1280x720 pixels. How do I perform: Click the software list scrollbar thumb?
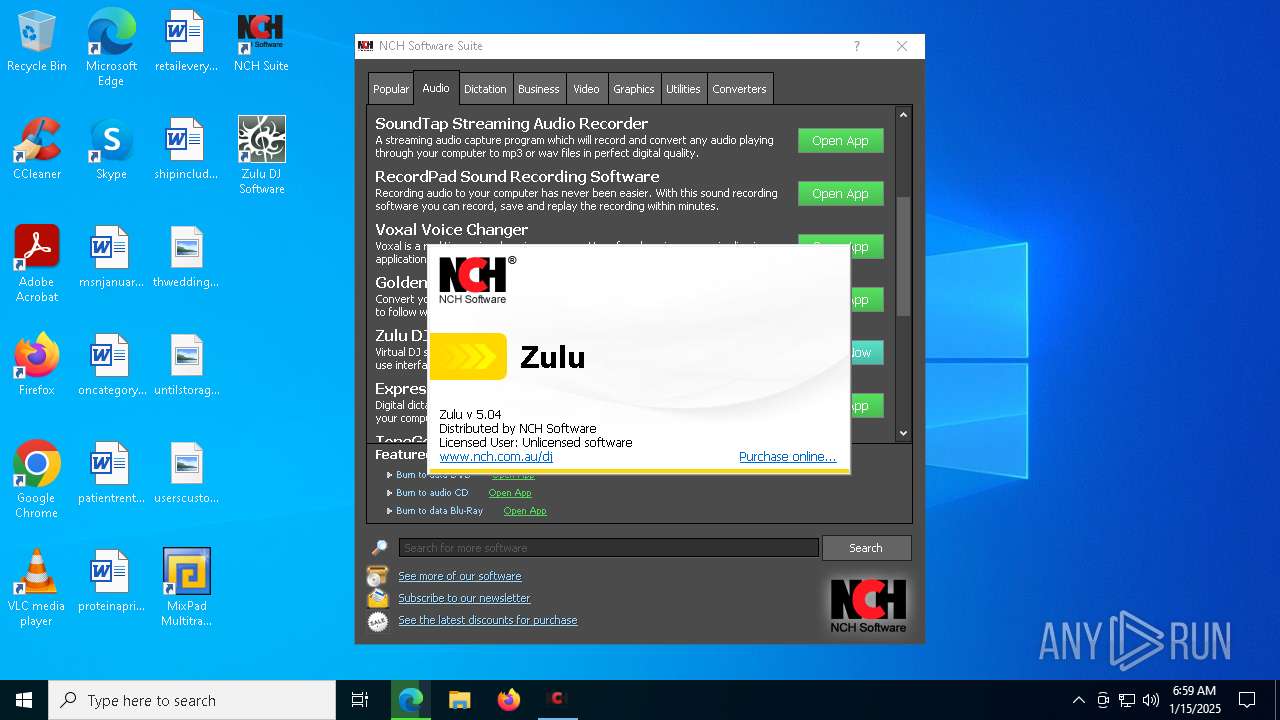pos(903,256)
